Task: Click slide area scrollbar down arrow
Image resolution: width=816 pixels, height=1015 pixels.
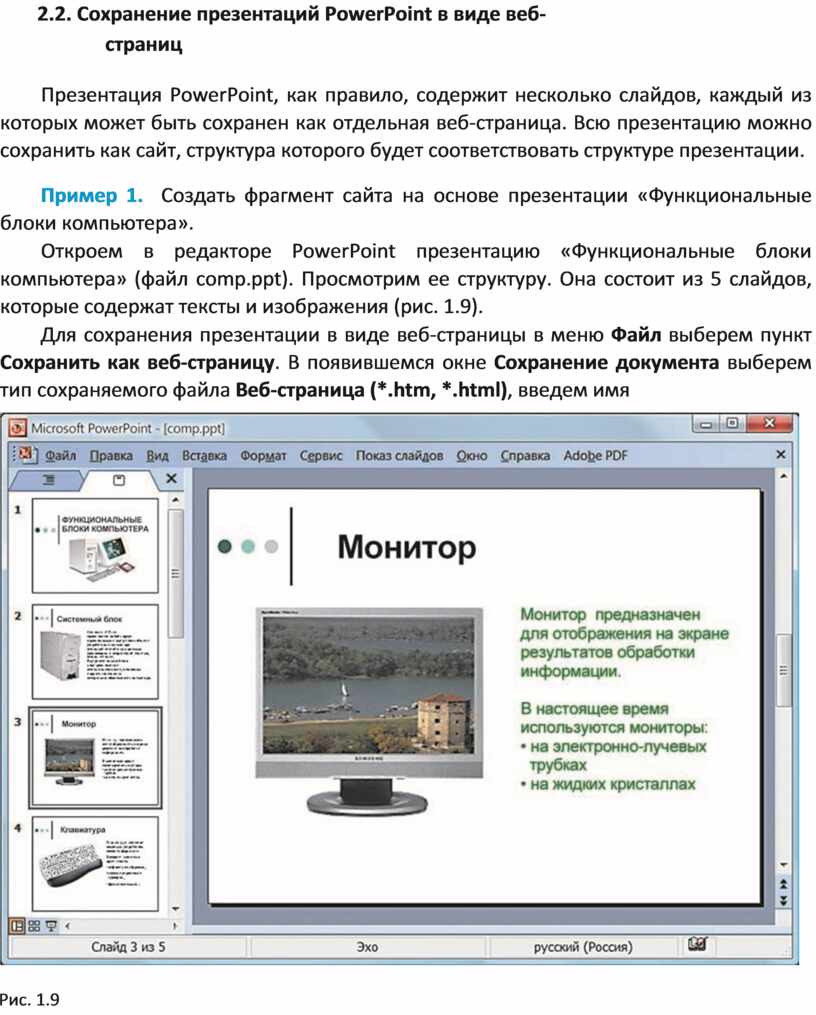Action: pyautogui.click(x=784, y=865)
